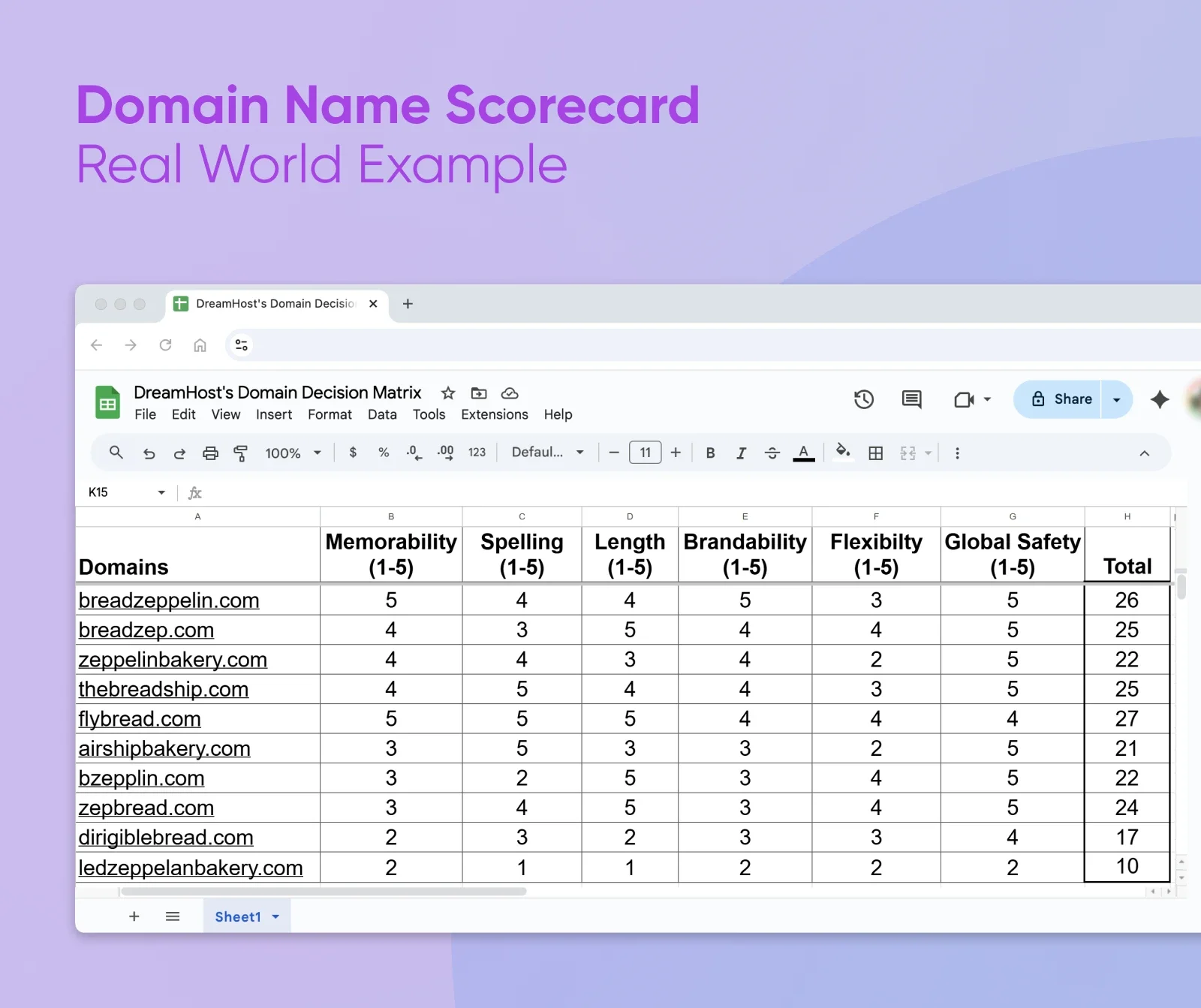Toggle strikethrough formatting
This screenshot has height=1008, width=1201.
pos(772,453)
